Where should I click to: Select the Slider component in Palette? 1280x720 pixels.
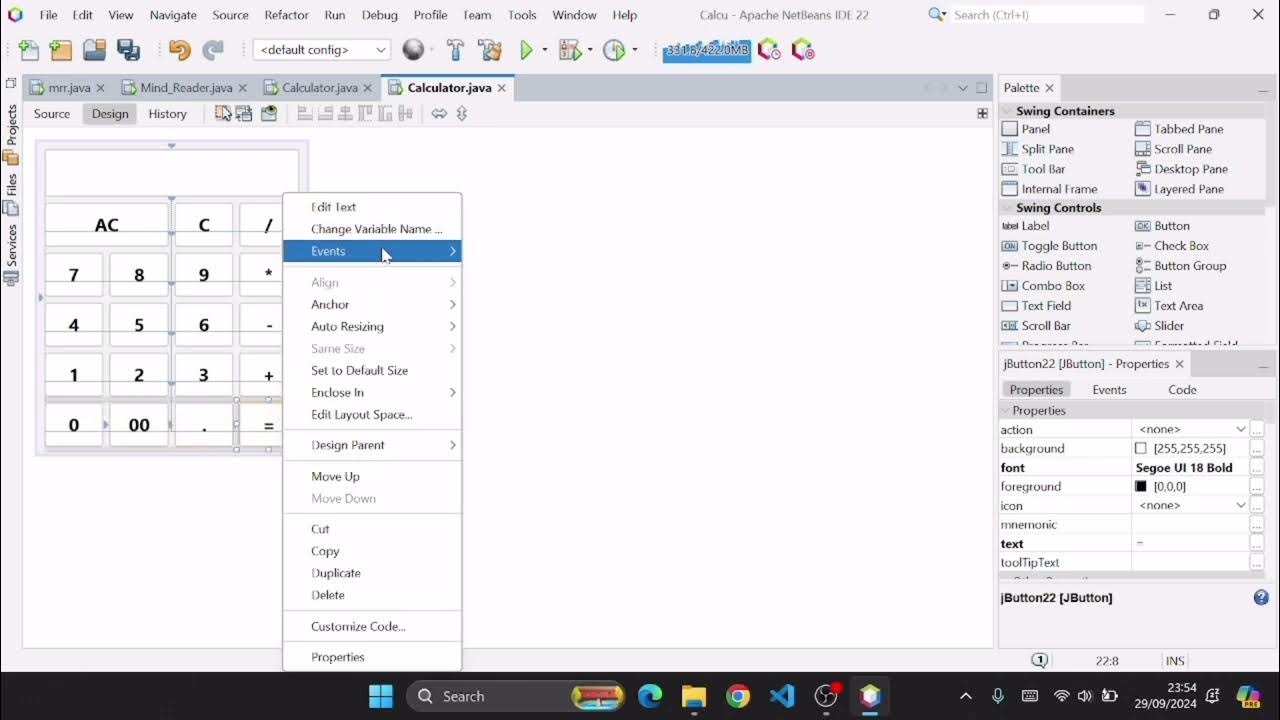click(1160, 326)
